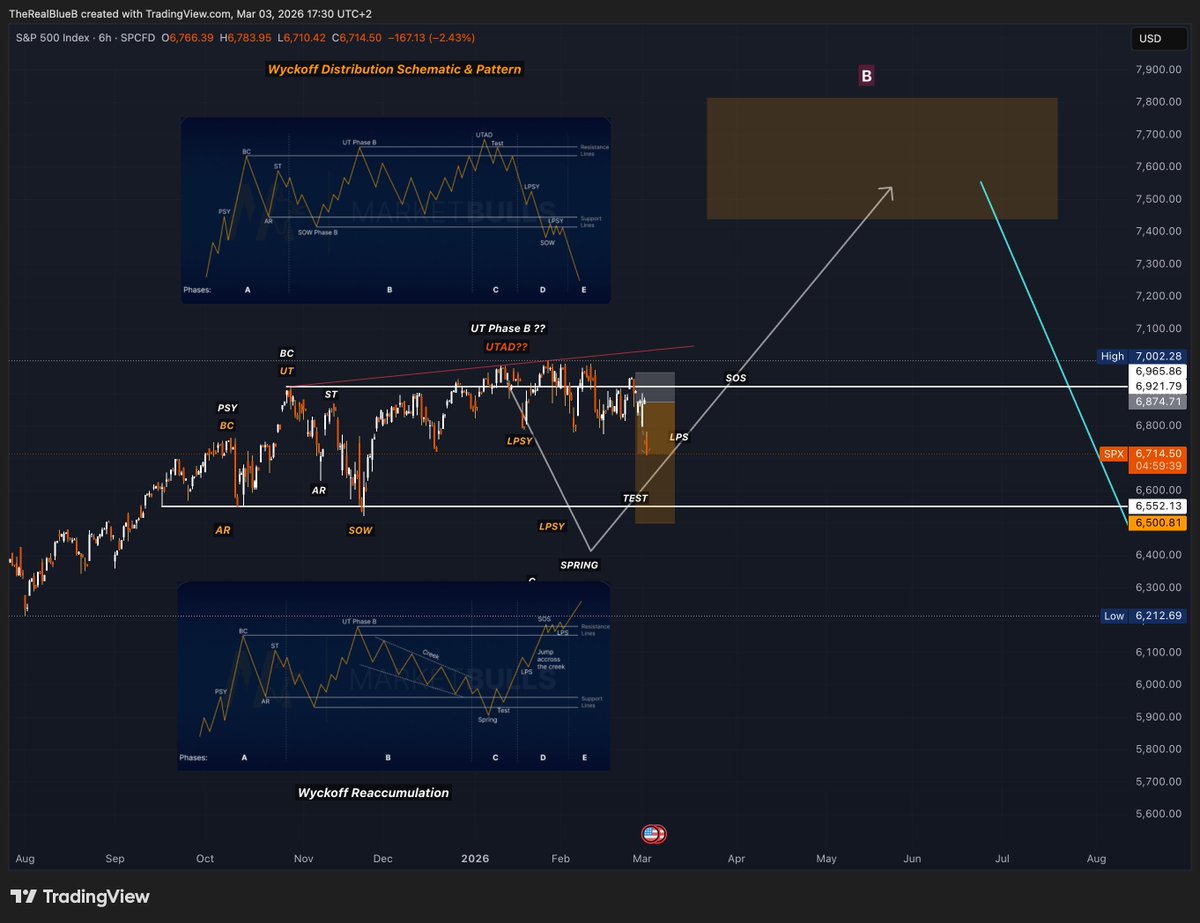Click the TradingView logo
This screenshot has height=923, width=1200.
coord(80,897)
